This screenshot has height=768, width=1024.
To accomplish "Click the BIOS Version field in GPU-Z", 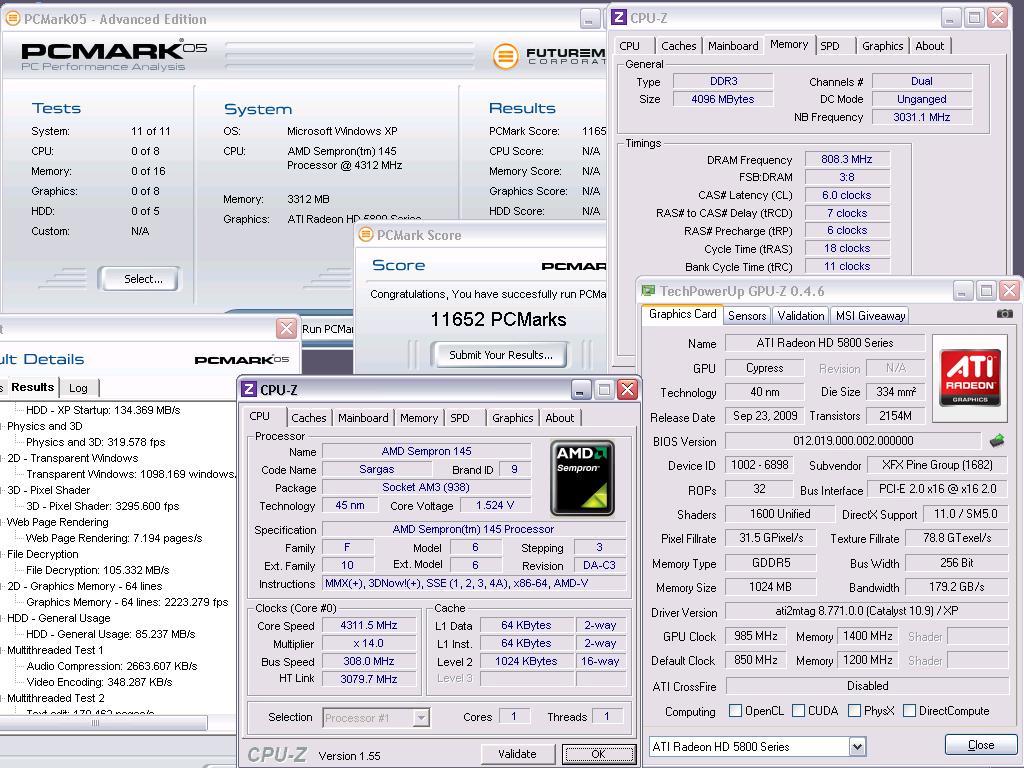I will [853, 441].
